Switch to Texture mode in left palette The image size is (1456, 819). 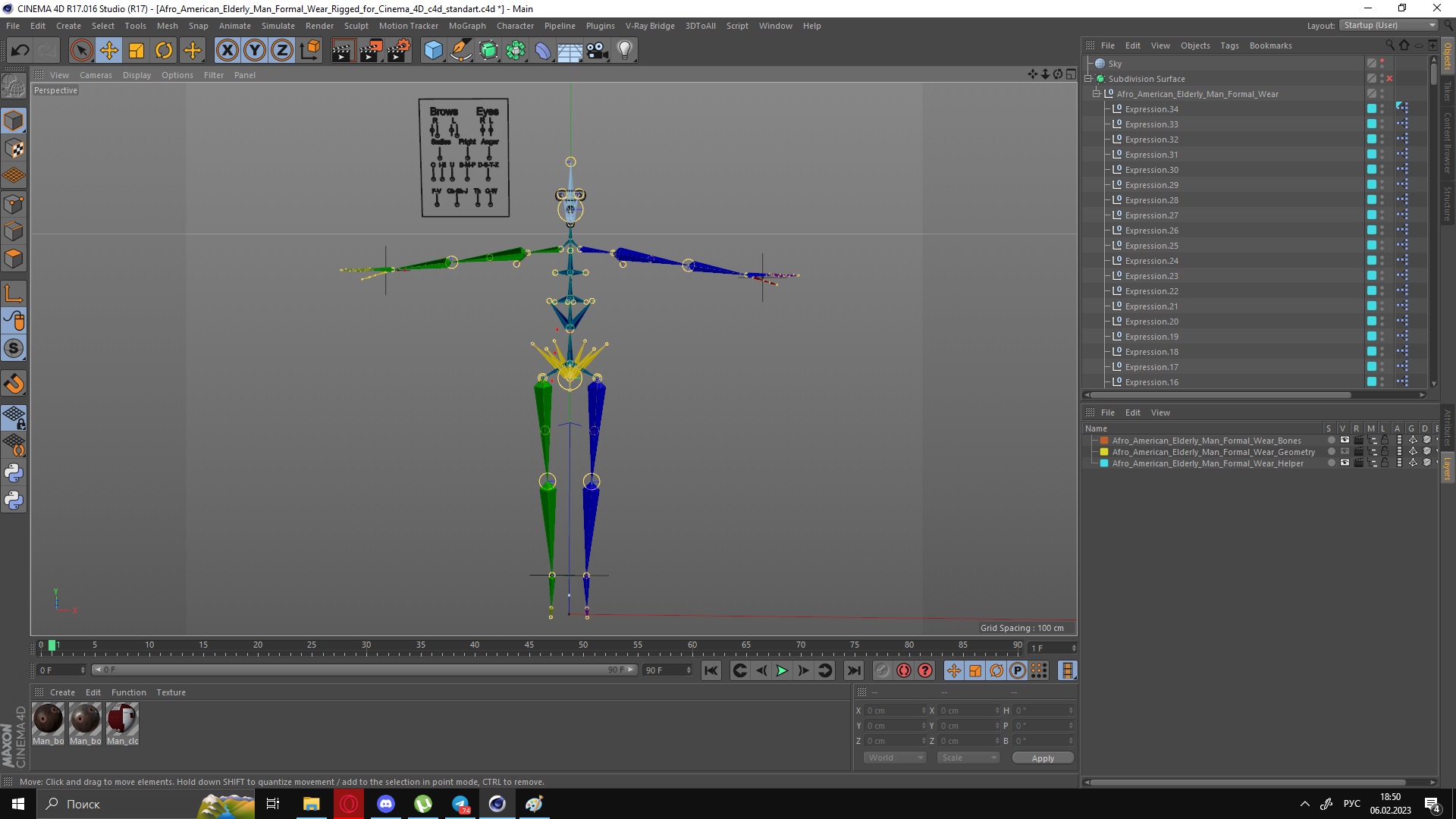pos(14,148)
